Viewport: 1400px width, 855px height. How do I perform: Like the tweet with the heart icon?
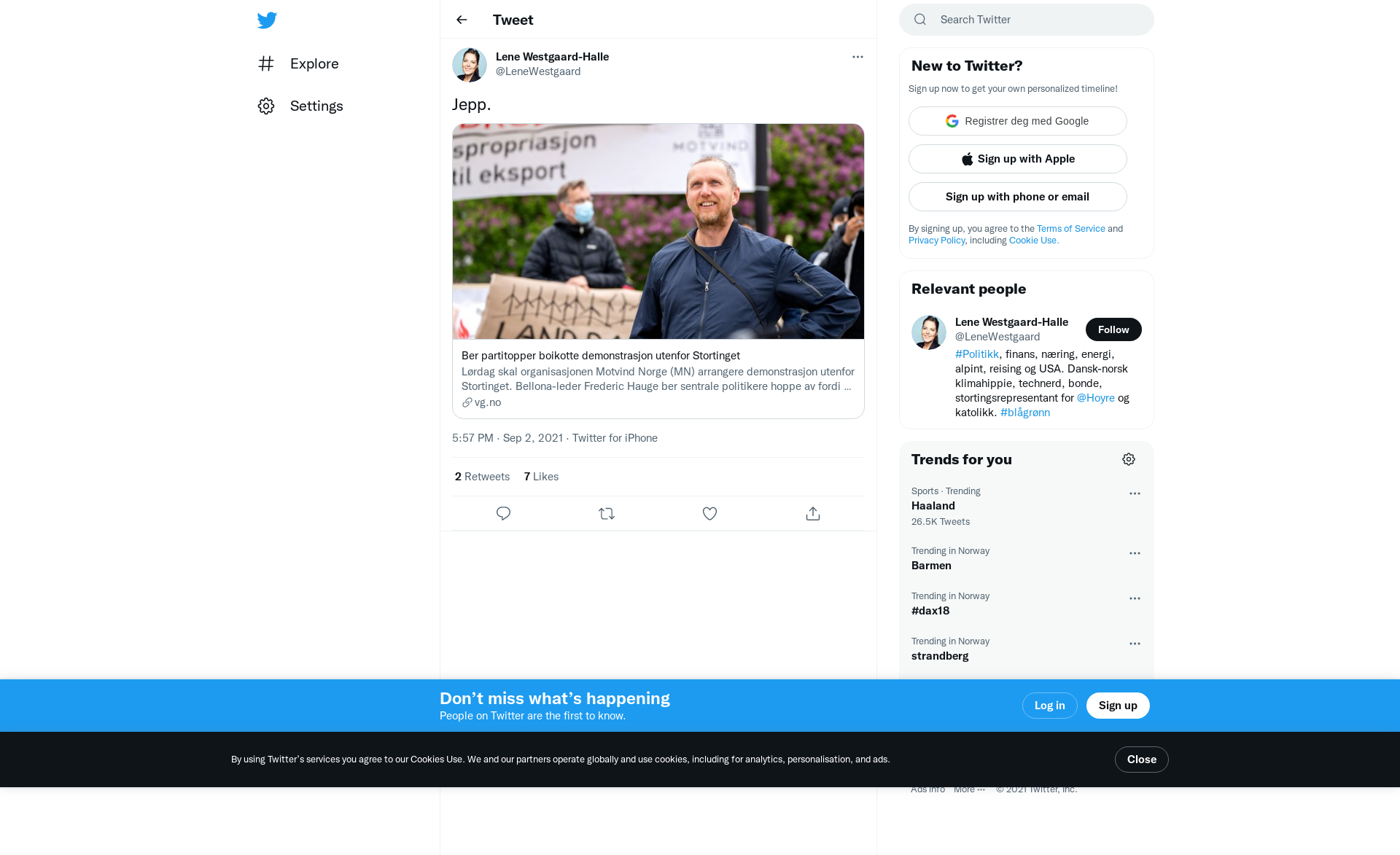pos(709,514)
